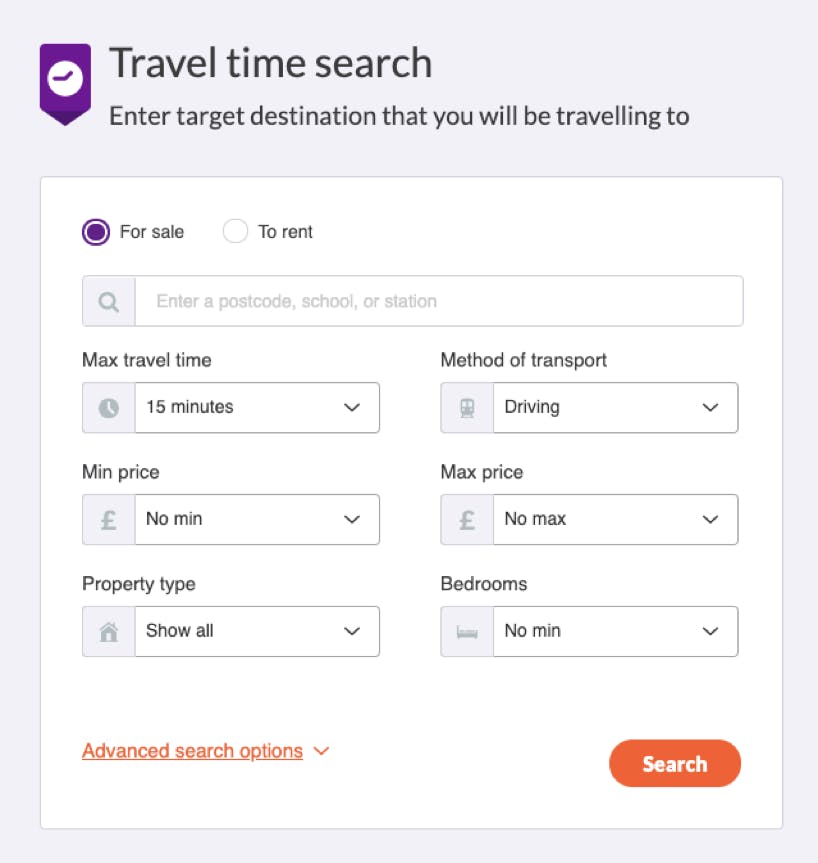
Task: Open the Method of transport dropdown
Action: point(615,407)
